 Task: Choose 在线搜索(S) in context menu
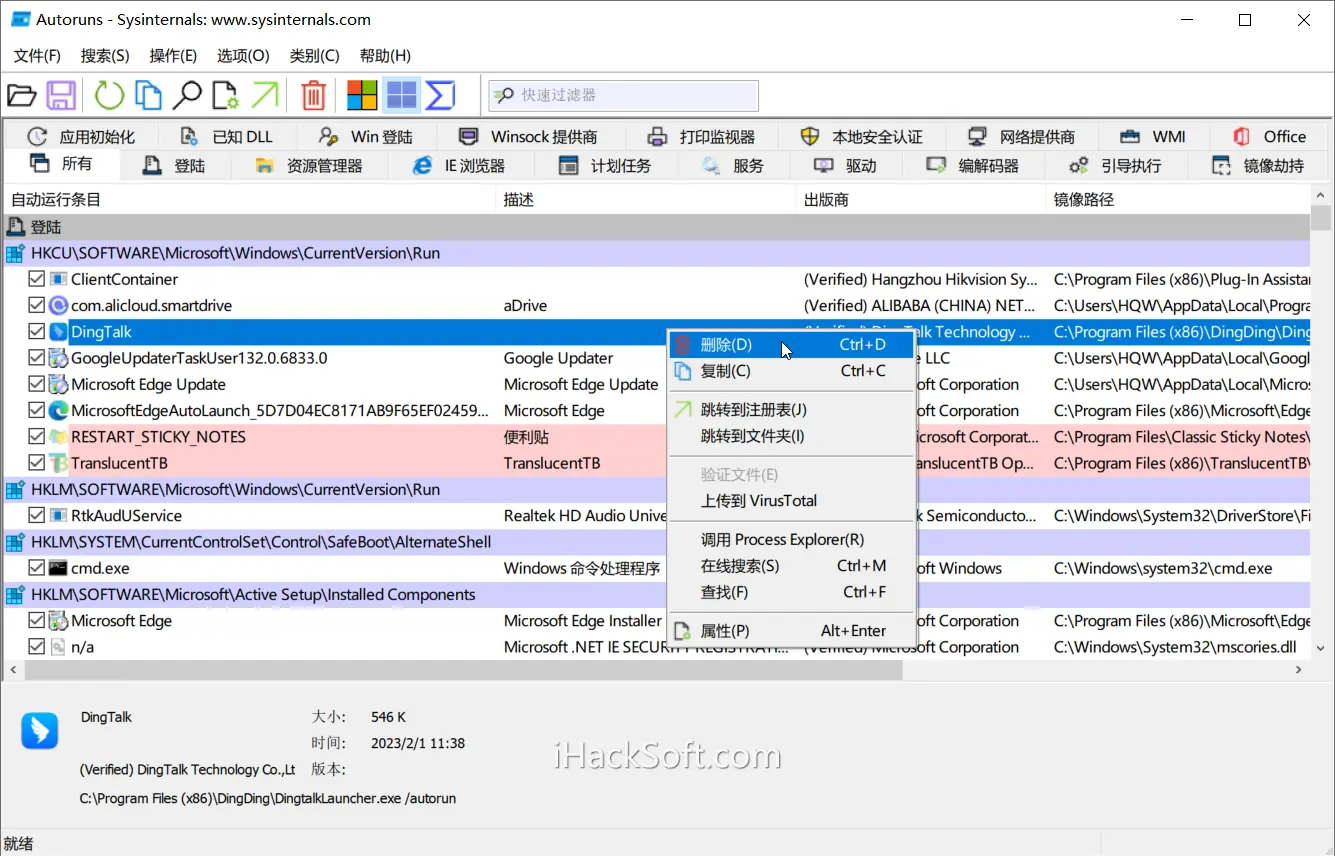click(x=791, y=566)
